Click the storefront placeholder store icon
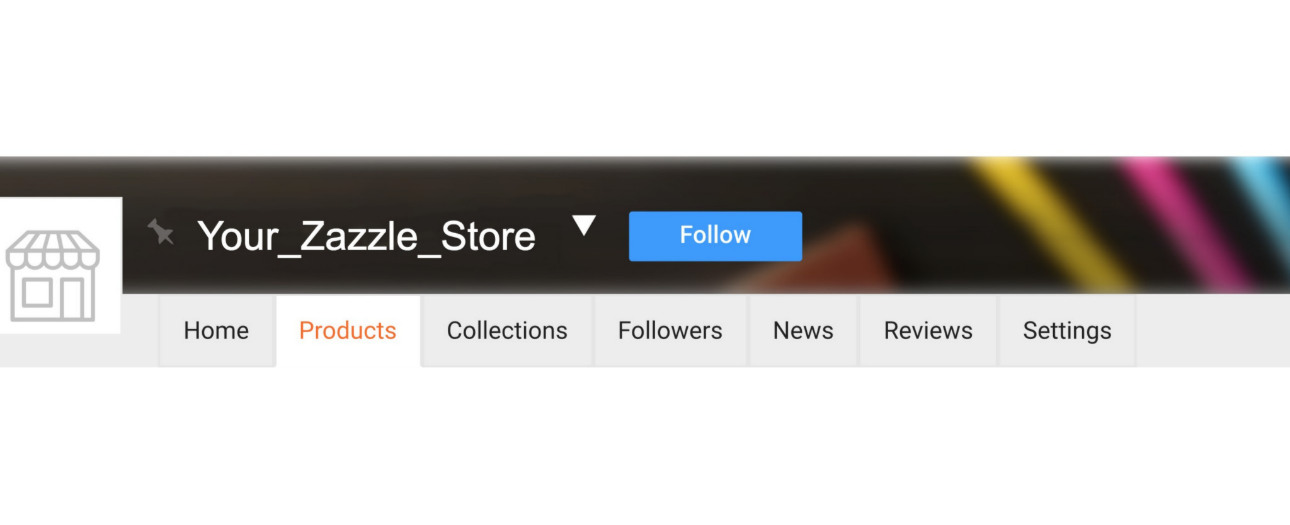The height and width of the screenshot is (525, 1290). [53, 275]
